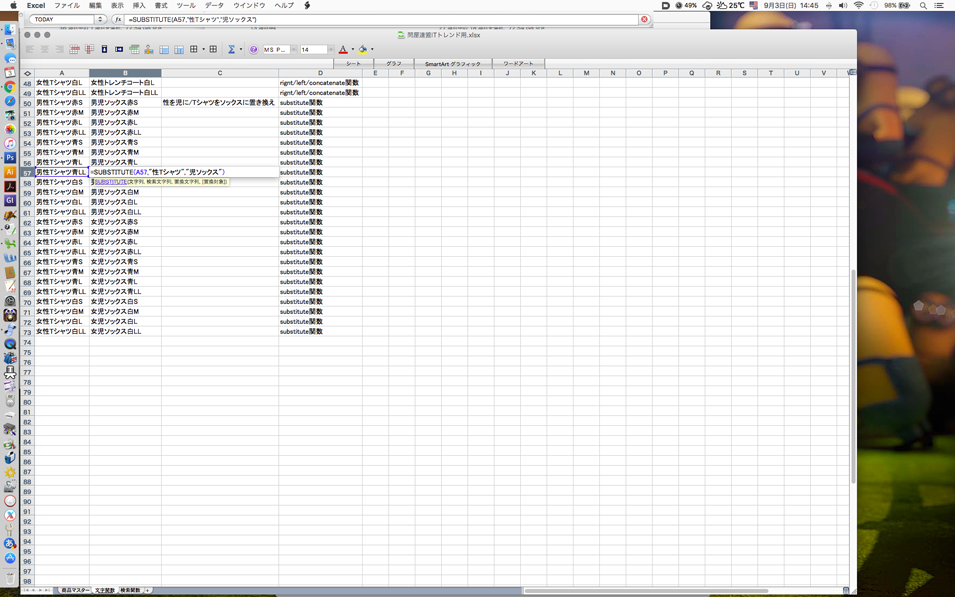Click the AutoSum sigma icon
955x597 pixels.
[x=231, y=49]
